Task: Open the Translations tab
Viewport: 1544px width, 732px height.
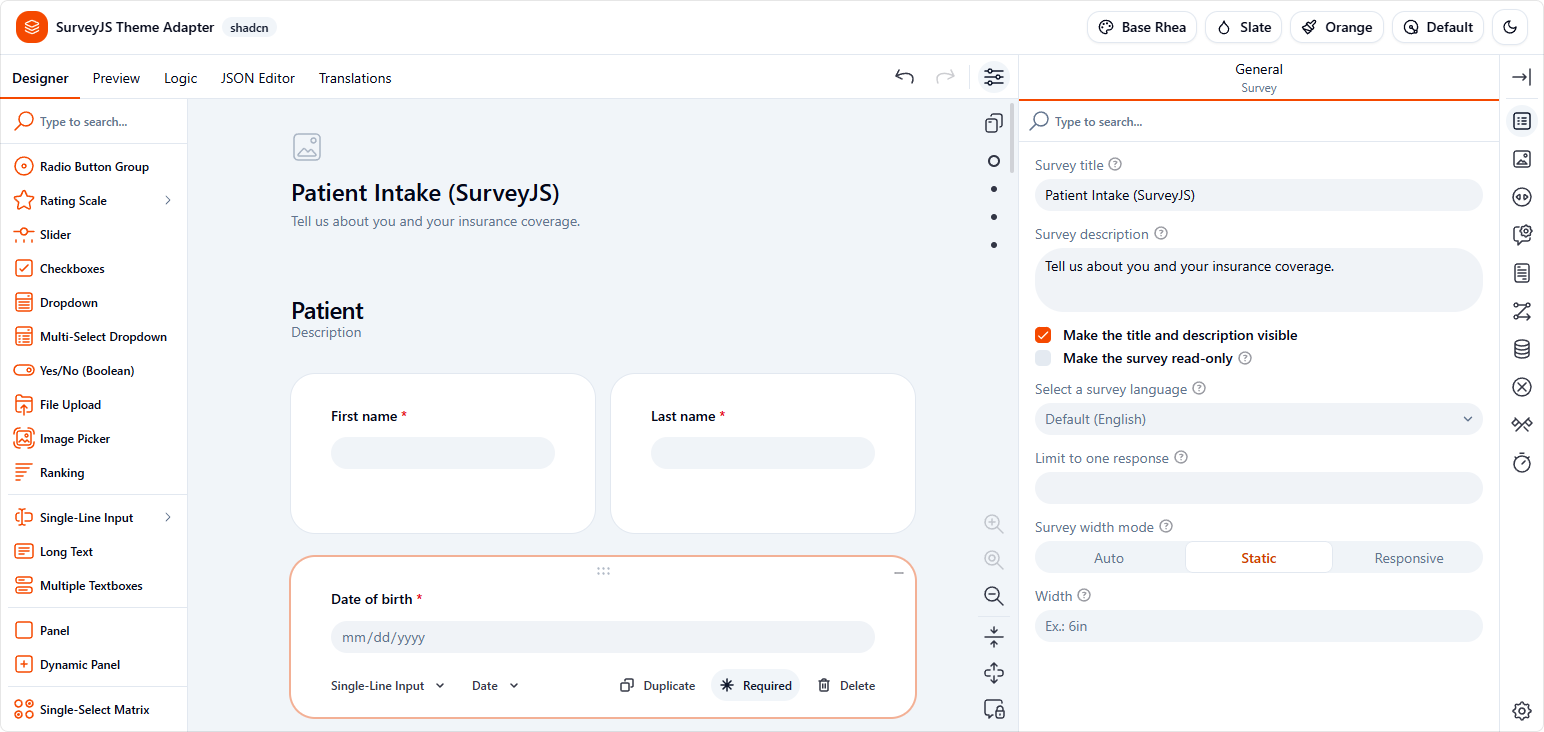Action: [x=355, y=78]
